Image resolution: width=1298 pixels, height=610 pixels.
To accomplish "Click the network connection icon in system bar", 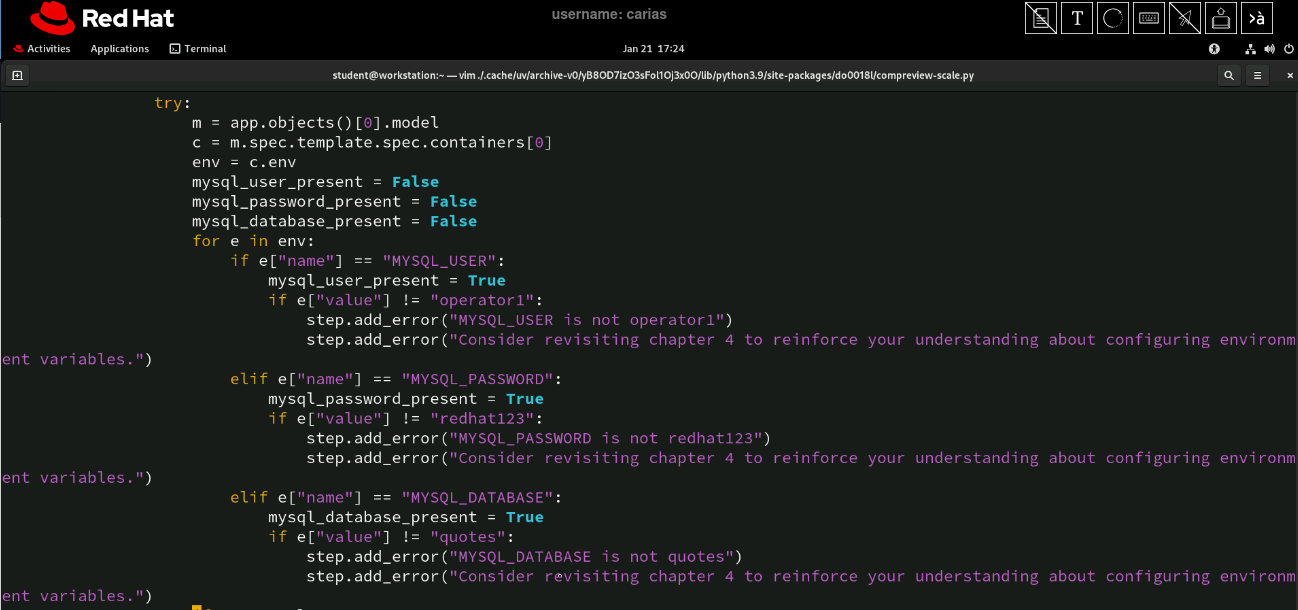I will (1250, 49).
